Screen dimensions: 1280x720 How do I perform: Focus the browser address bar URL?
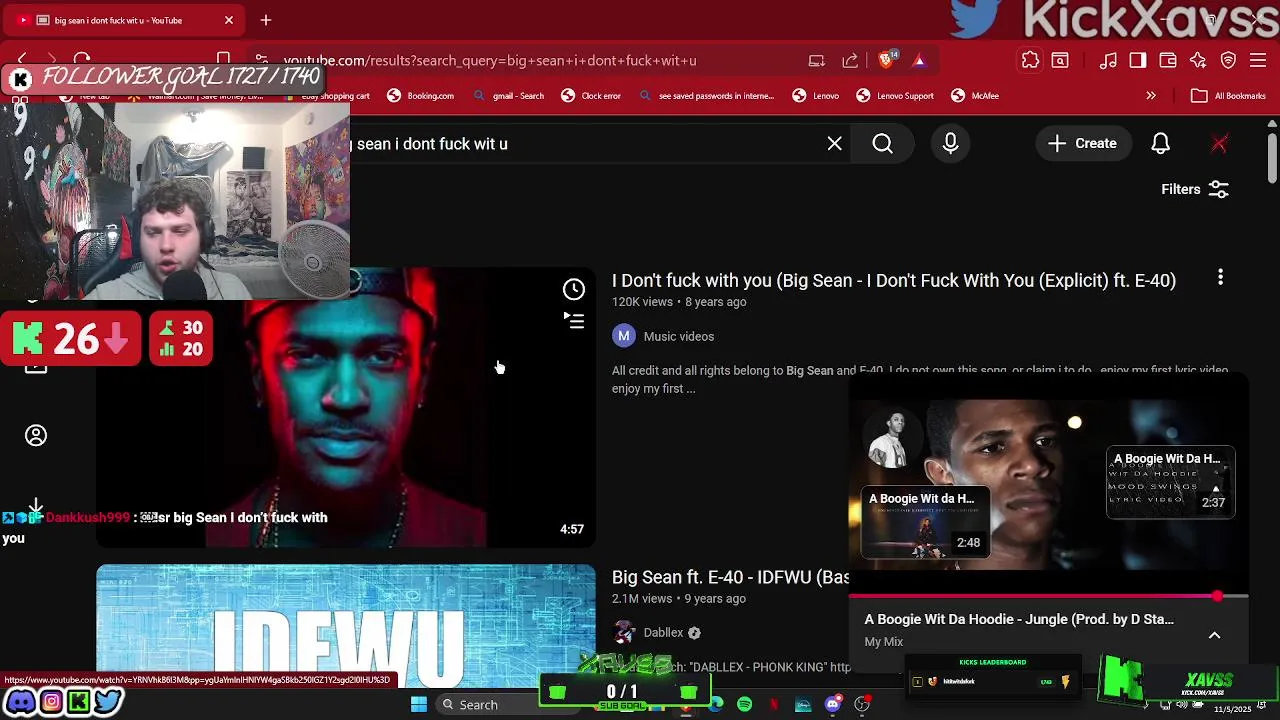point(490,60)
